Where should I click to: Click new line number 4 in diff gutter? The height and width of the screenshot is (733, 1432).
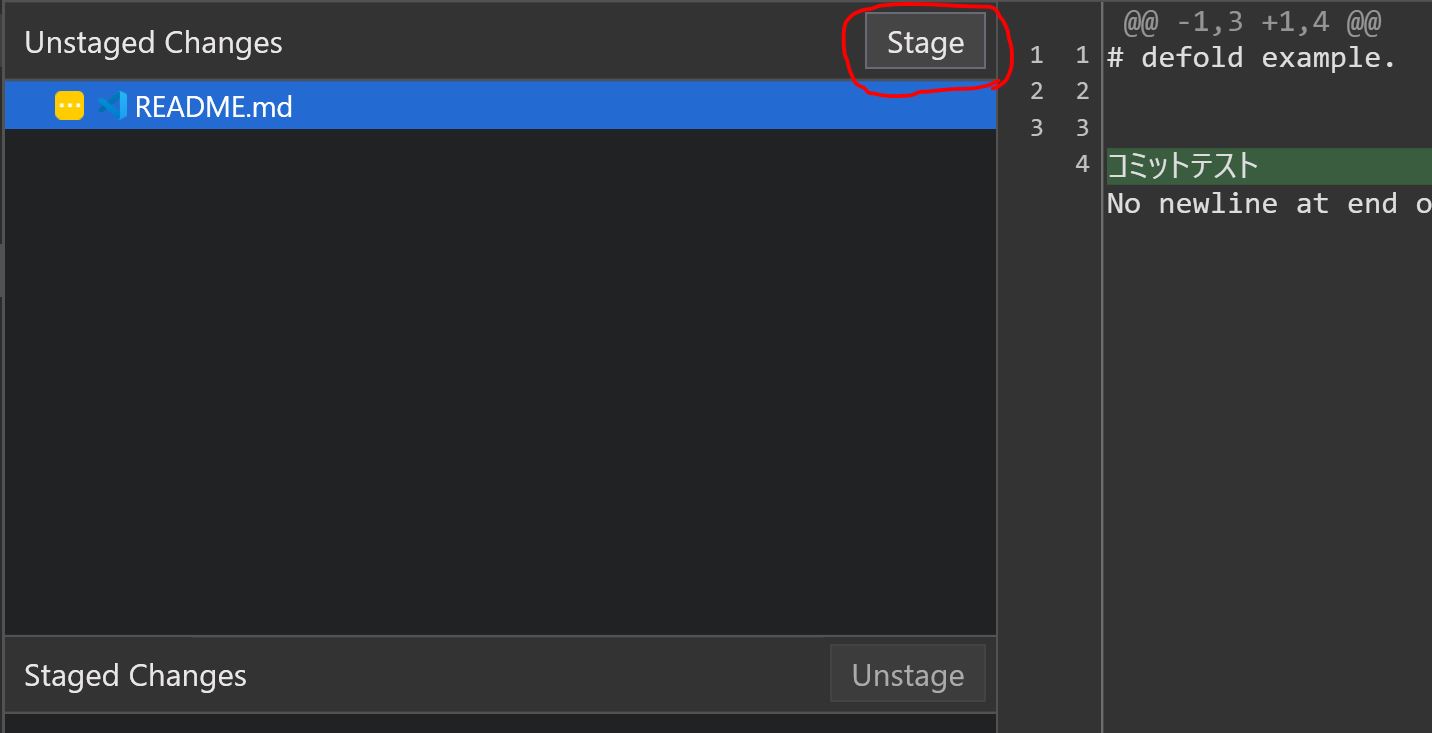[x=1082, y=164]
